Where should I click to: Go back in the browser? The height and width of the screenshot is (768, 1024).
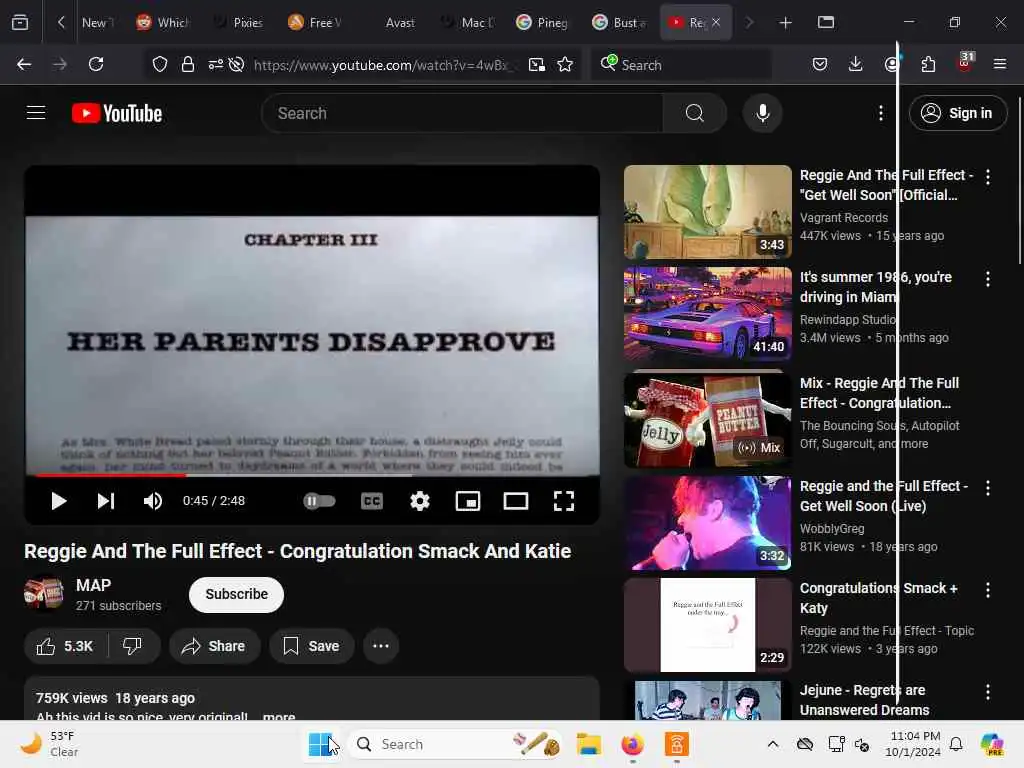pyautogui.click(x=24, y=64)
